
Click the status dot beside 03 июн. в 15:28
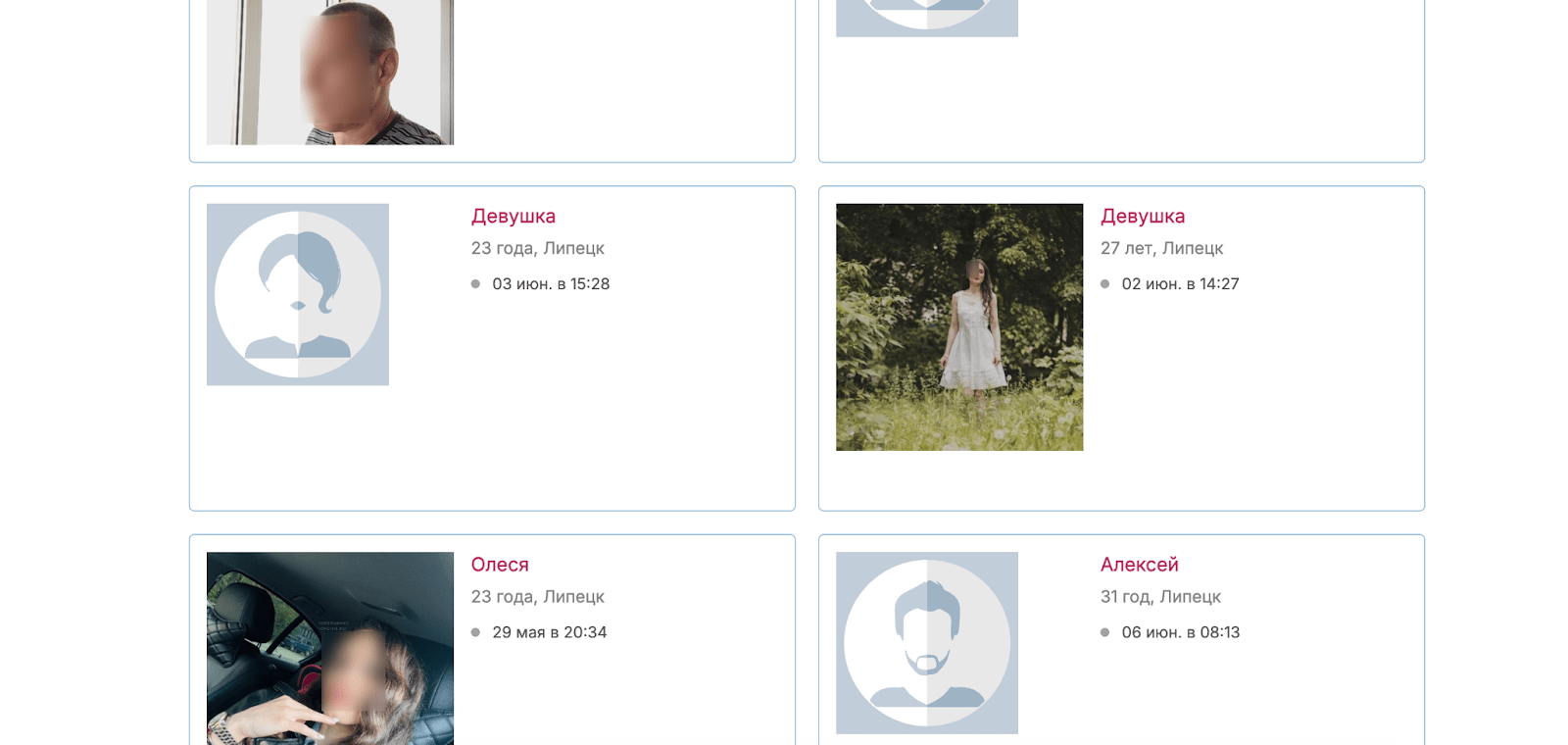click(475, 284)
